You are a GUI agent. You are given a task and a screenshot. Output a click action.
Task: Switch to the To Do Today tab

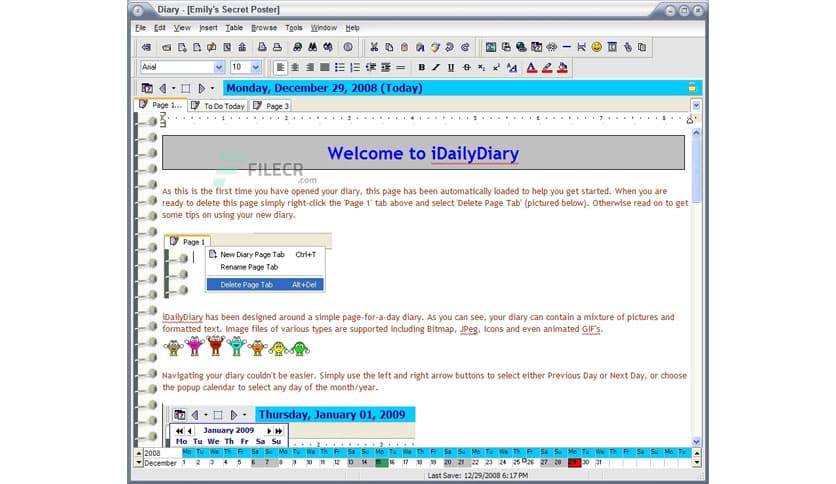(x=218, y=106)
